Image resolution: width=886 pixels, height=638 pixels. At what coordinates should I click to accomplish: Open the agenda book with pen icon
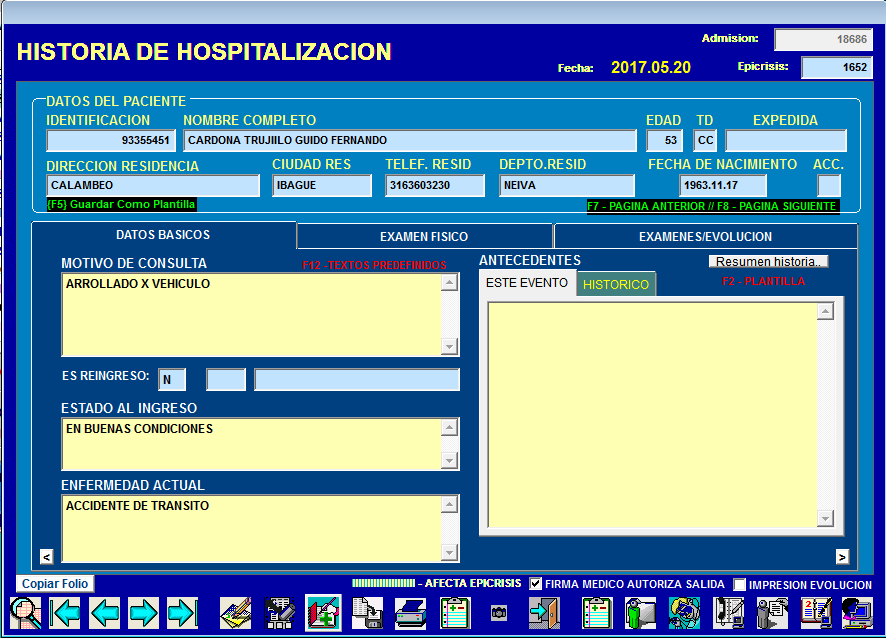816,613
